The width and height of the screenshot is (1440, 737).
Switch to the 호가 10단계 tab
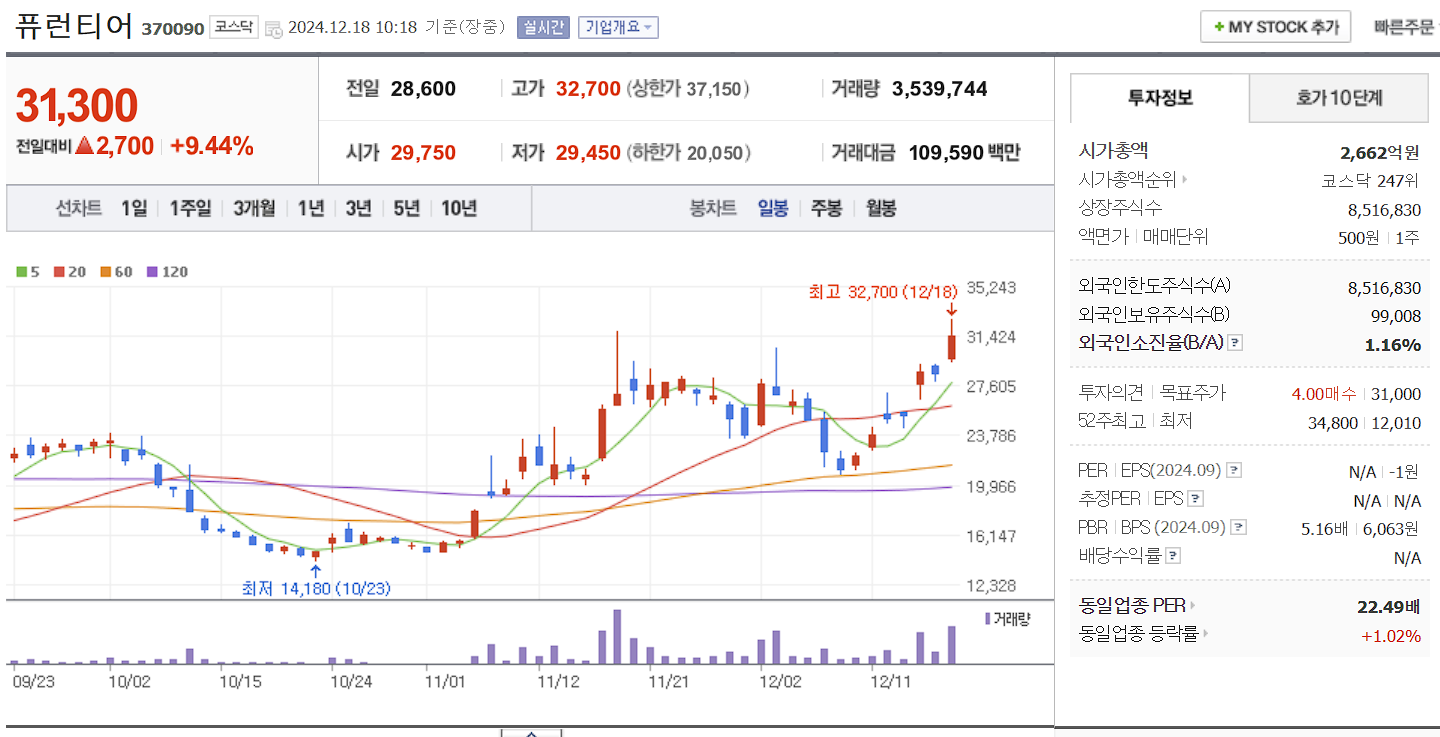[x=1338, y=99]
